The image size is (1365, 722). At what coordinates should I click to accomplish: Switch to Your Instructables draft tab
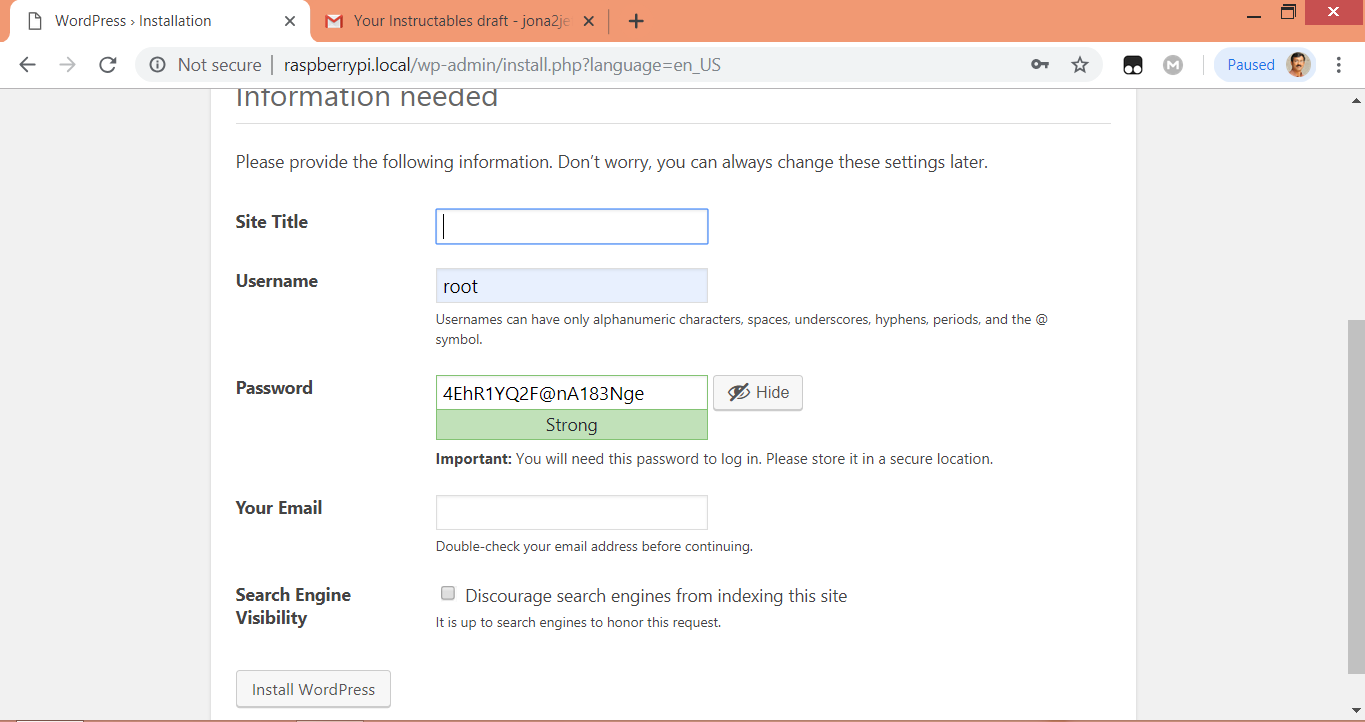pyautogui.click(x=460, y=21)
